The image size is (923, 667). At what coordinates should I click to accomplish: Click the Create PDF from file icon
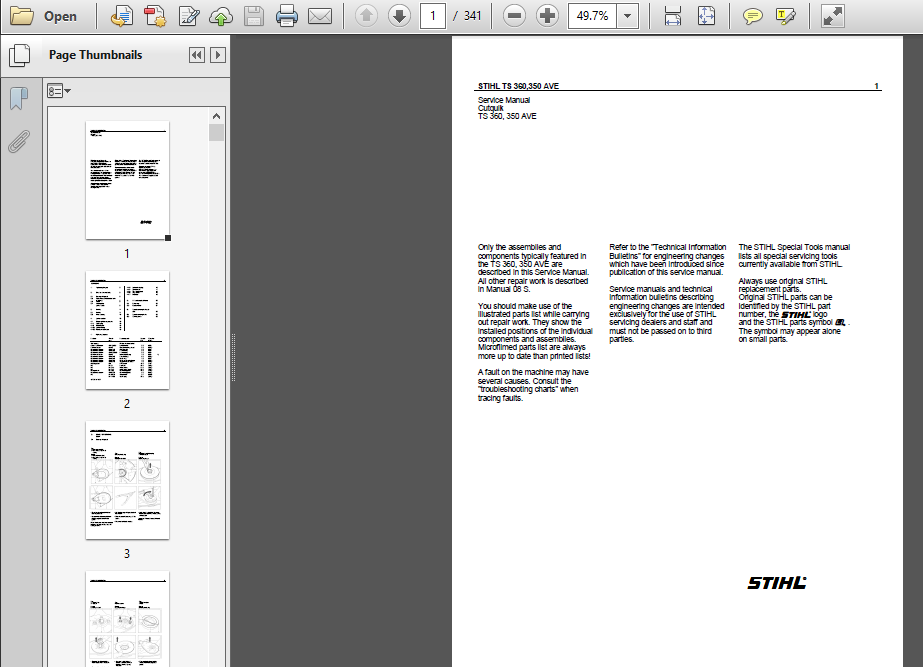[122, 16]
